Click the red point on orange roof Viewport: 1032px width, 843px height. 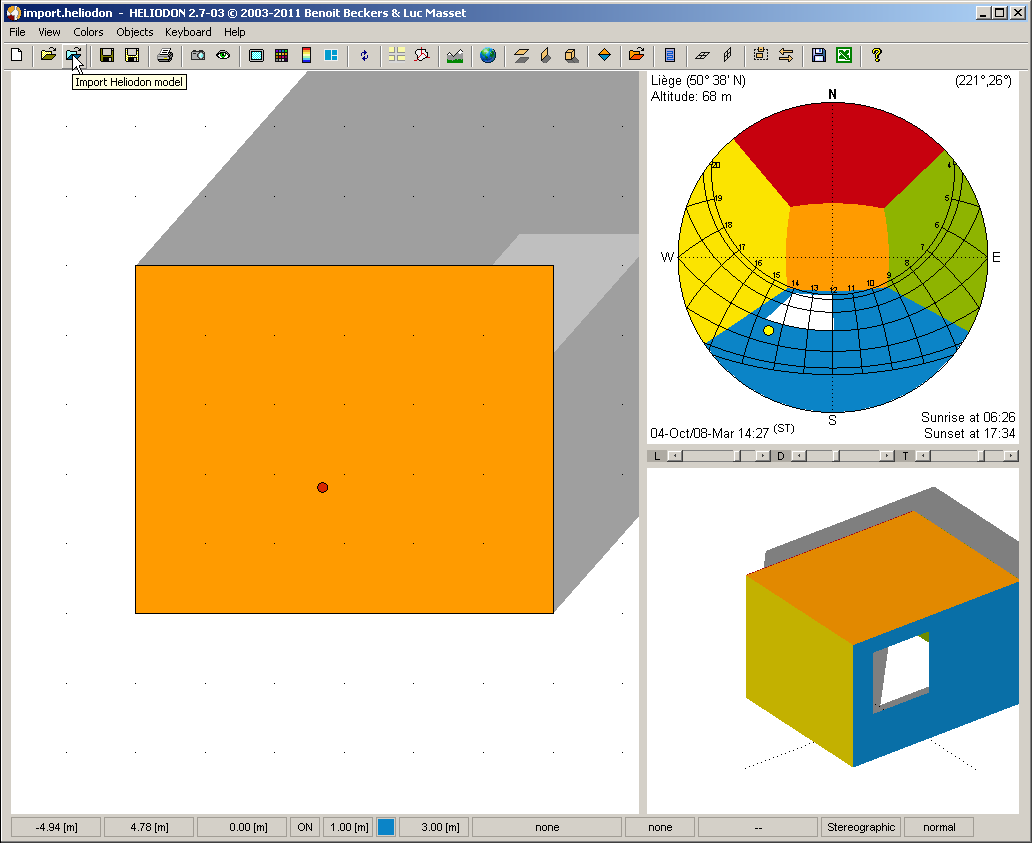click(322, 488)
